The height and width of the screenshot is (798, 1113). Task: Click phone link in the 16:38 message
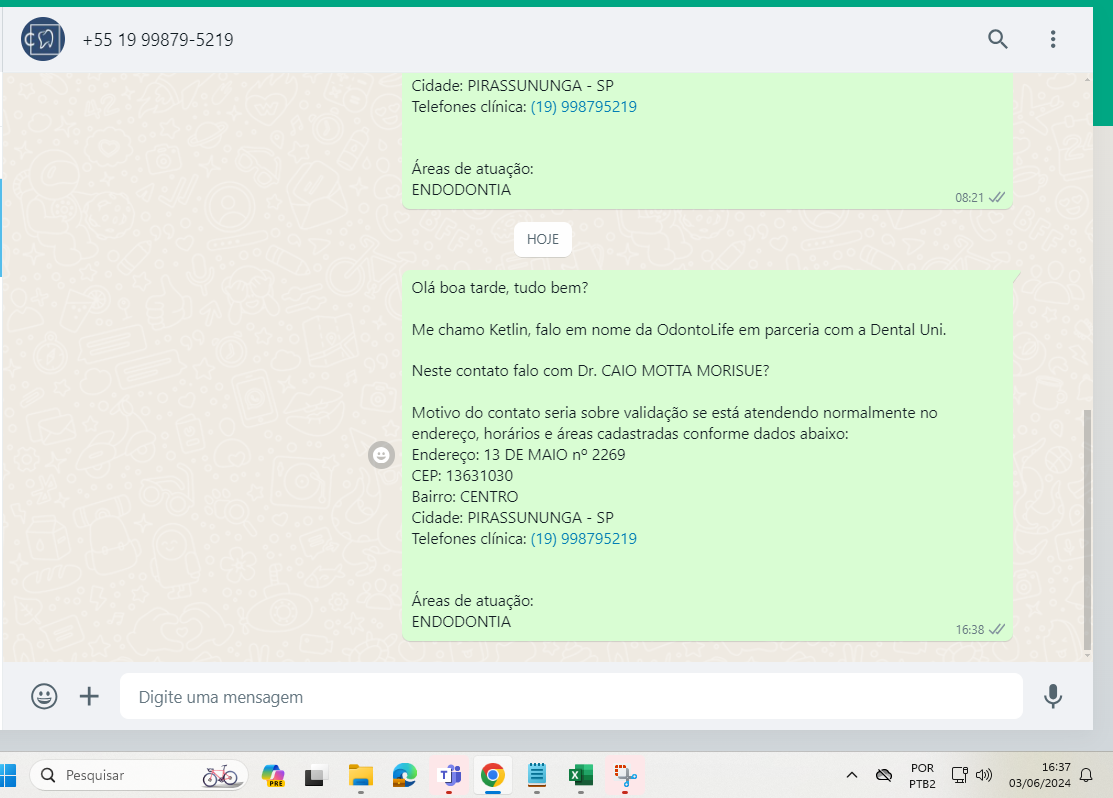pos(583,539)
